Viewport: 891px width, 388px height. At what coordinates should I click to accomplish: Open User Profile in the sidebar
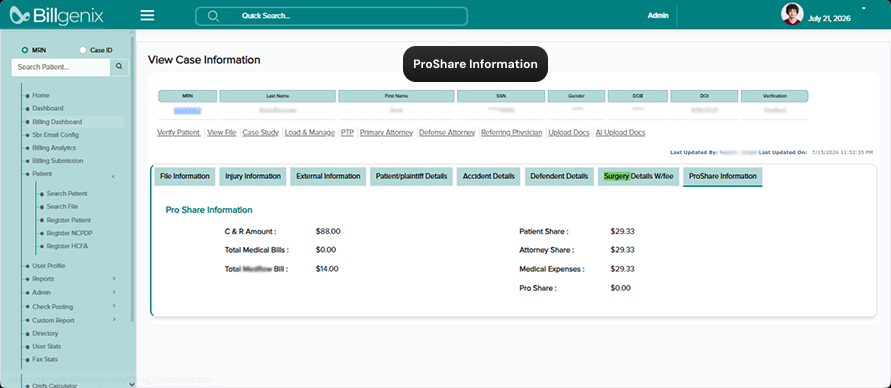(x=49, y=266)
